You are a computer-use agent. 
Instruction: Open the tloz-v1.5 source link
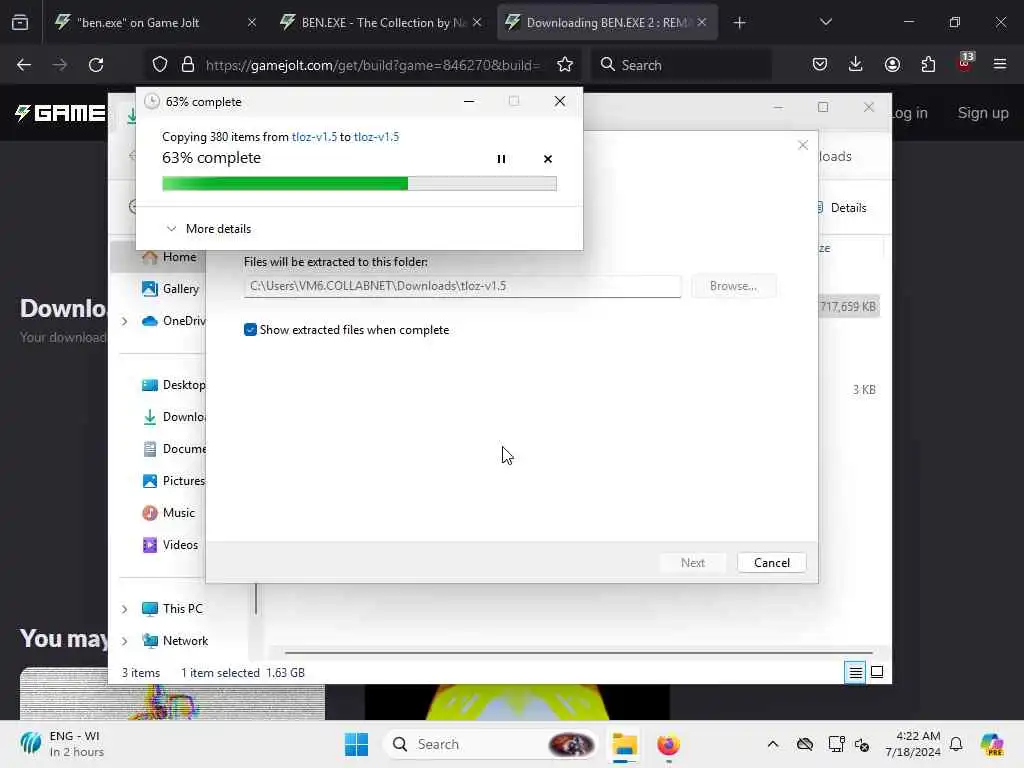tap(314, 136)
